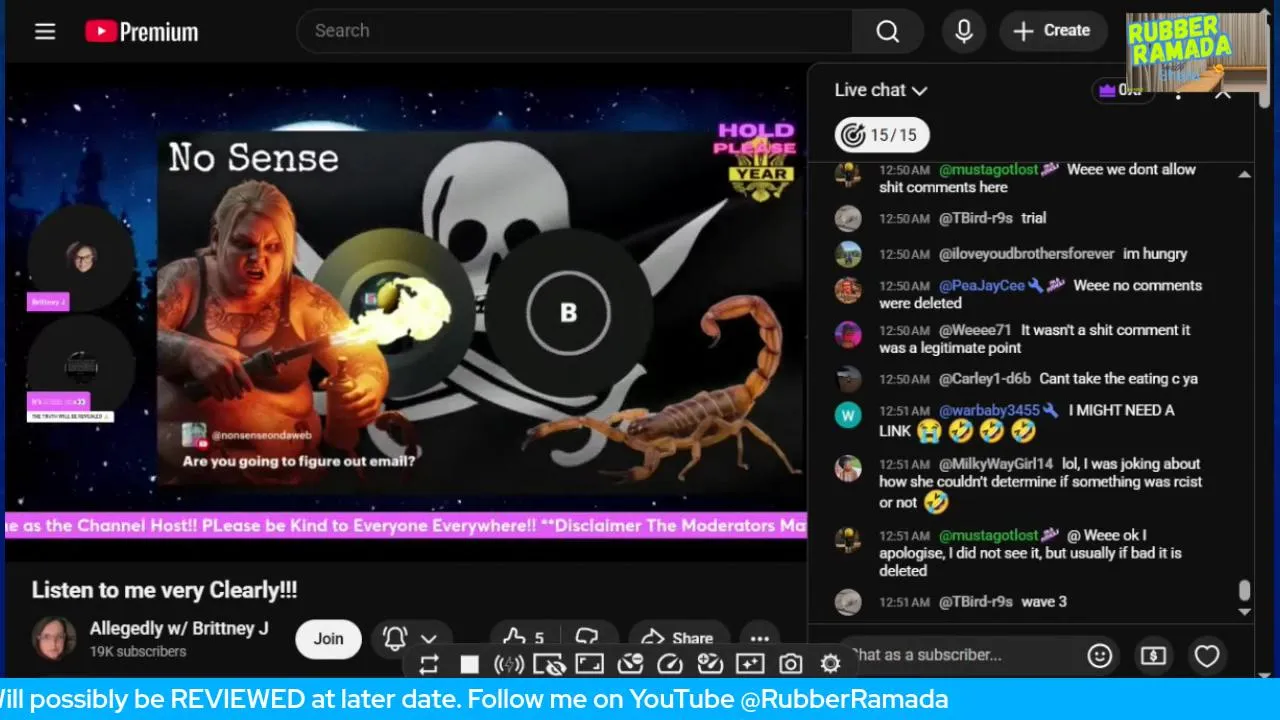Viewport: 1280px width, 720px height.
Task: Click chat scrollbar down arrow
Action: (x=1244, y=611)
